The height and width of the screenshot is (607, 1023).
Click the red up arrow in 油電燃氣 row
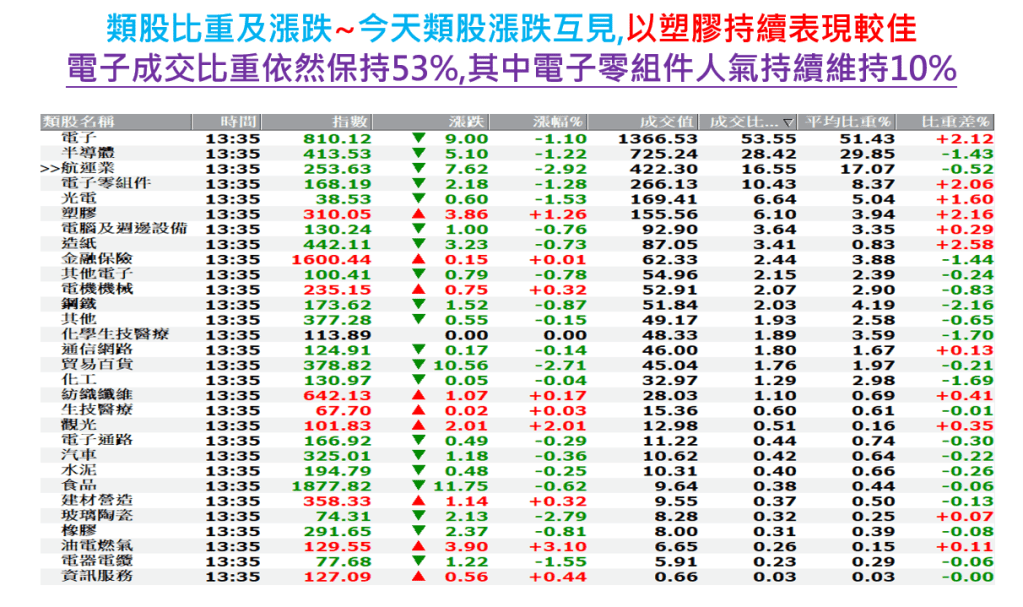[418, 547]
